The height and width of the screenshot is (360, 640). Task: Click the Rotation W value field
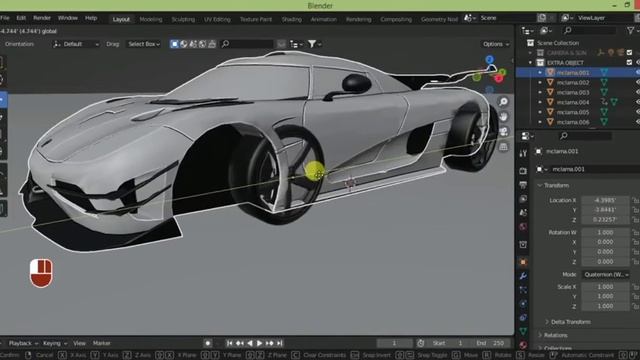click(x=605, y=232)
